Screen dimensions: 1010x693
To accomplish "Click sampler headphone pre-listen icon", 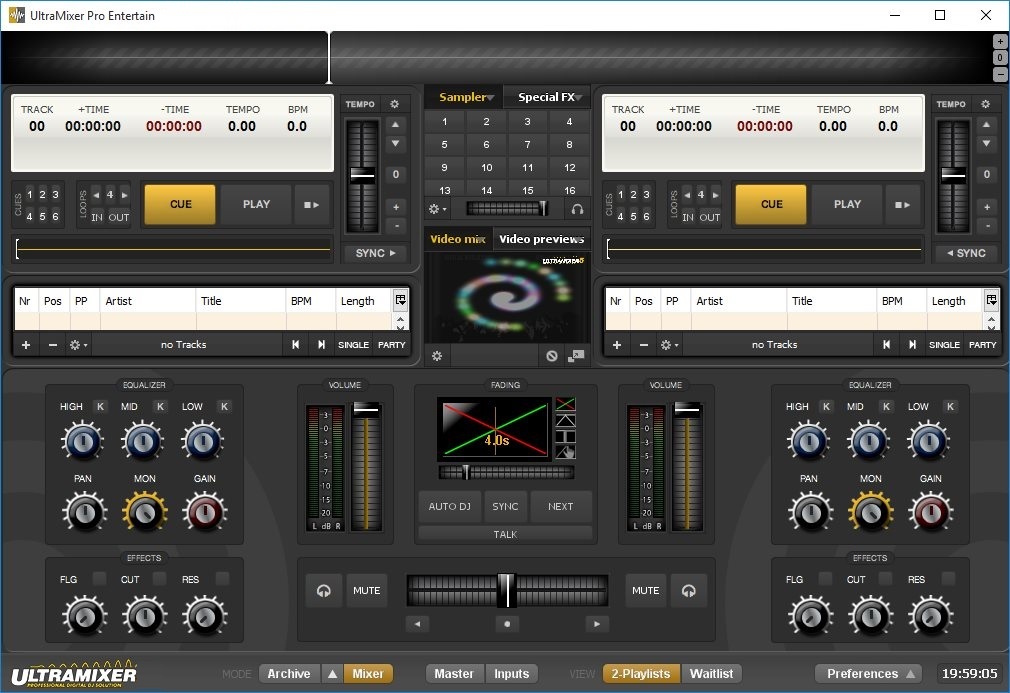I will click(577, 209).
